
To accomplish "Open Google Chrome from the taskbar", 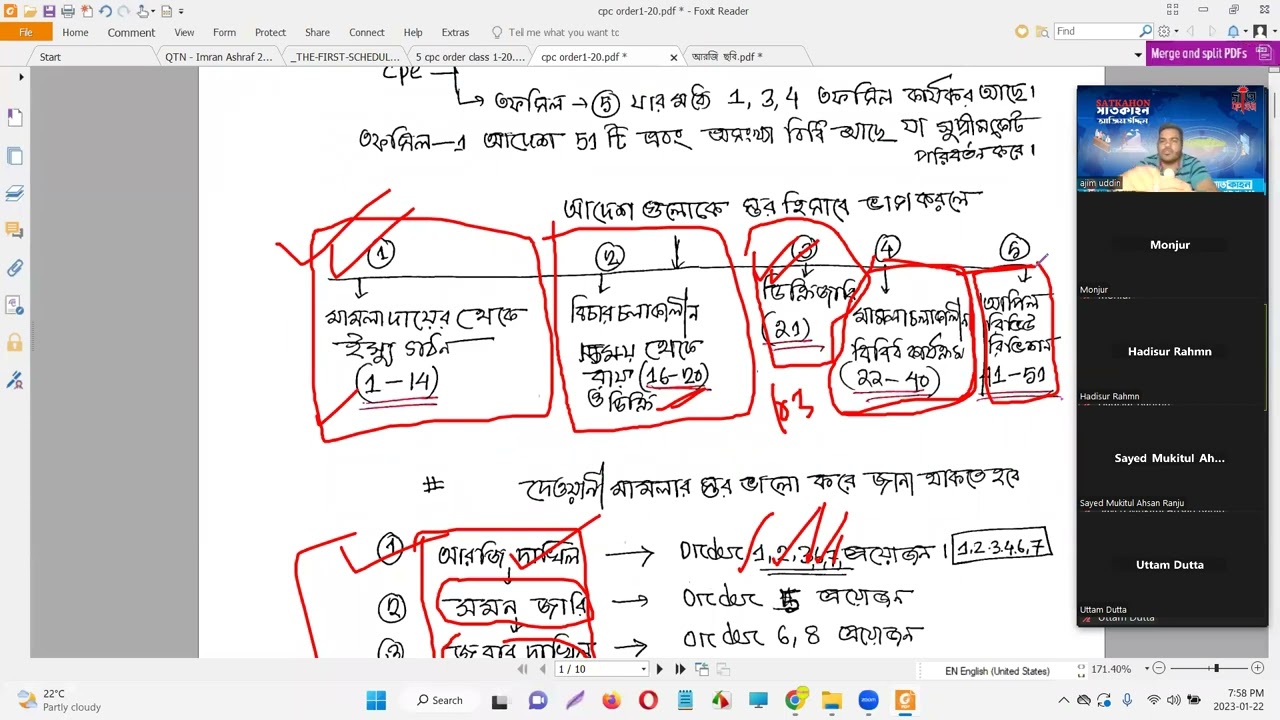I will click(795, 700).
